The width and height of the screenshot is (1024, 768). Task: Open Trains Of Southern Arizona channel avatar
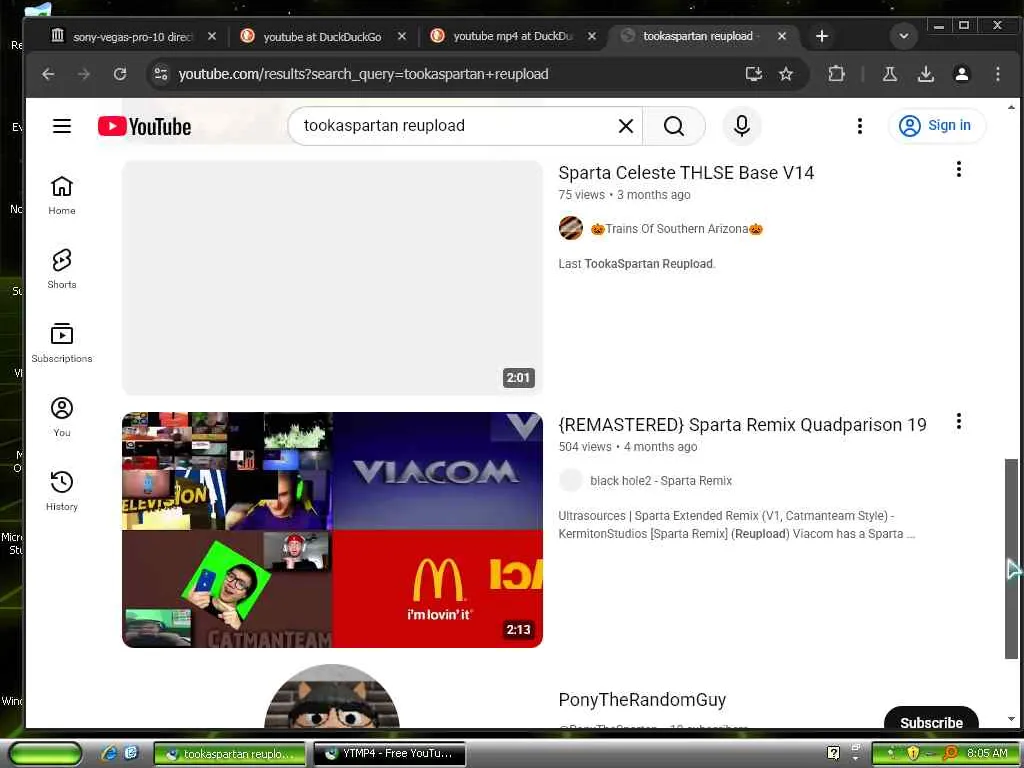pos(571,228)
